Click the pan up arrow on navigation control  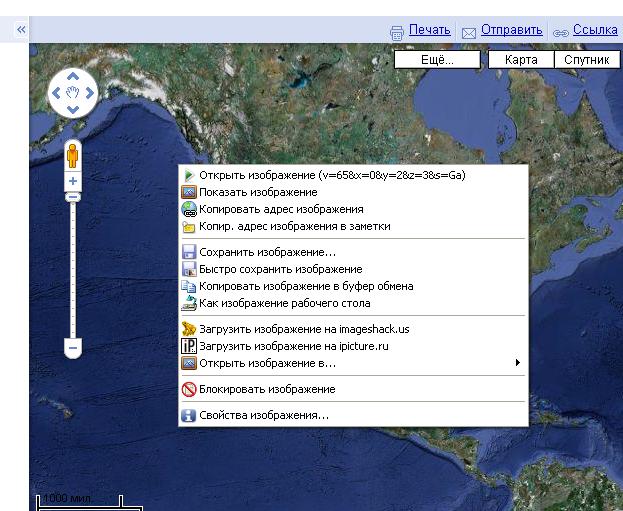[73, 76]
